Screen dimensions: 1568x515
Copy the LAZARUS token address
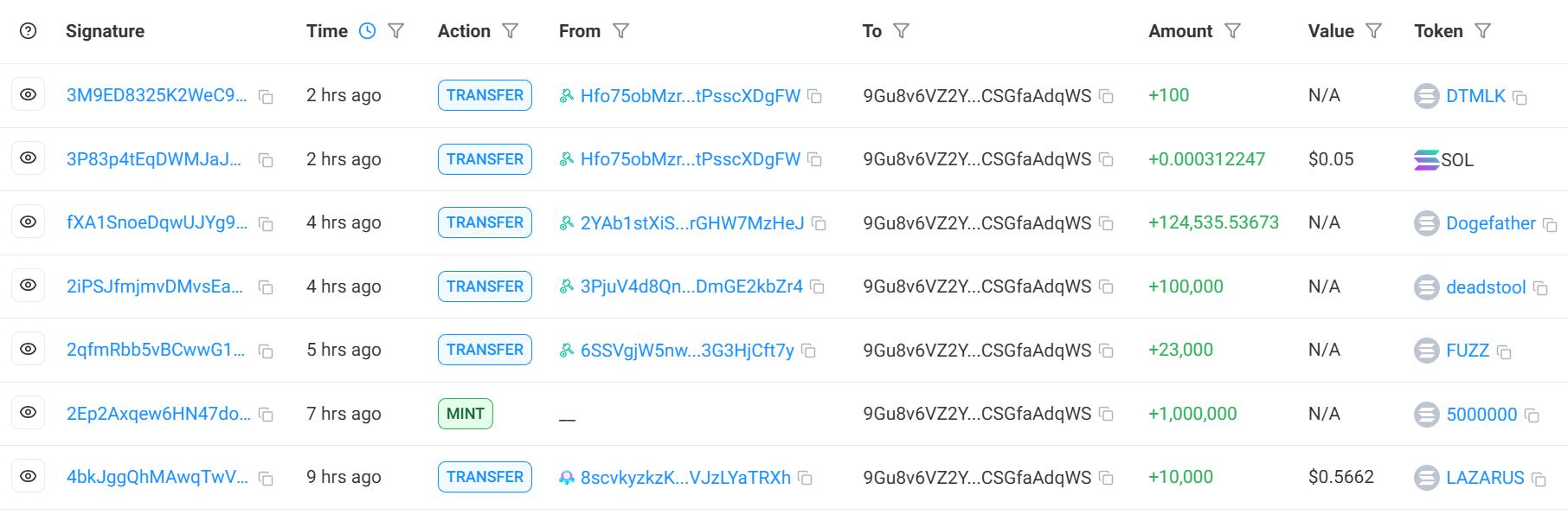pos(1539,479)
